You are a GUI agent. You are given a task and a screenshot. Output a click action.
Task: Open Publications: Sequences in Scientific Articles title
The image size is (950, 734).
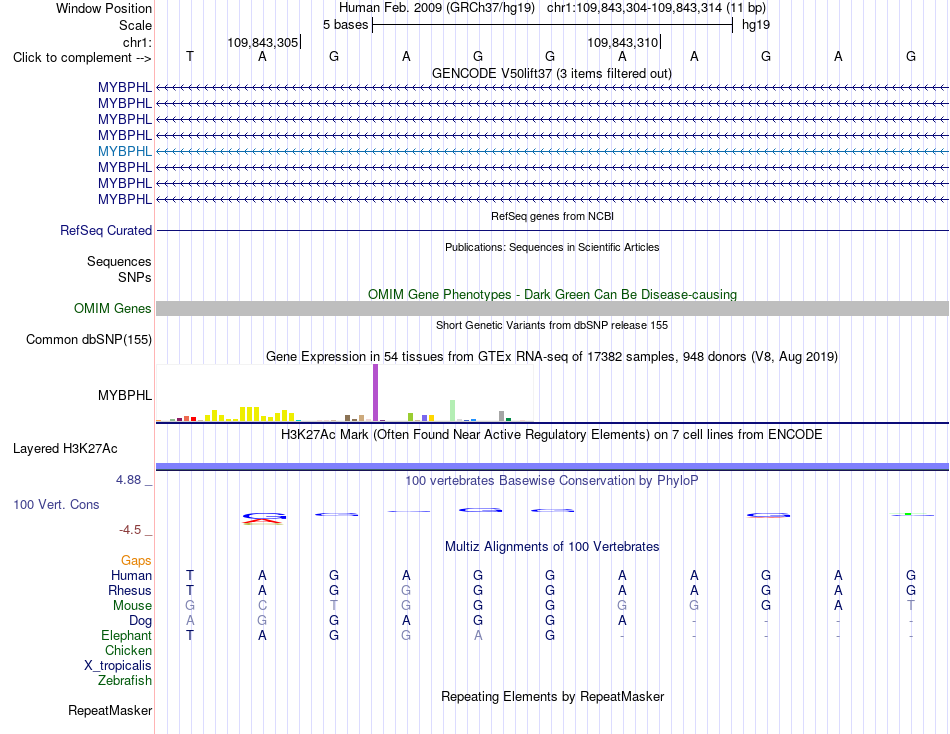(552, 247)
